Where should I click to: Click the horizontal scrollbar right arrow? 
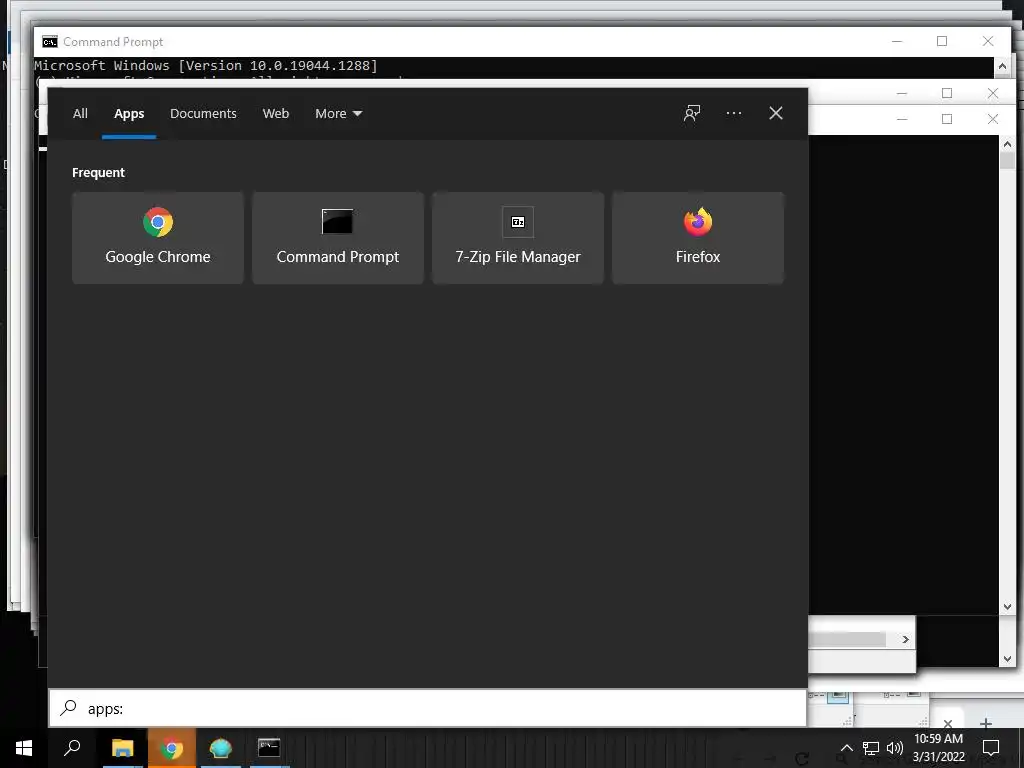(x=905, y=639)
